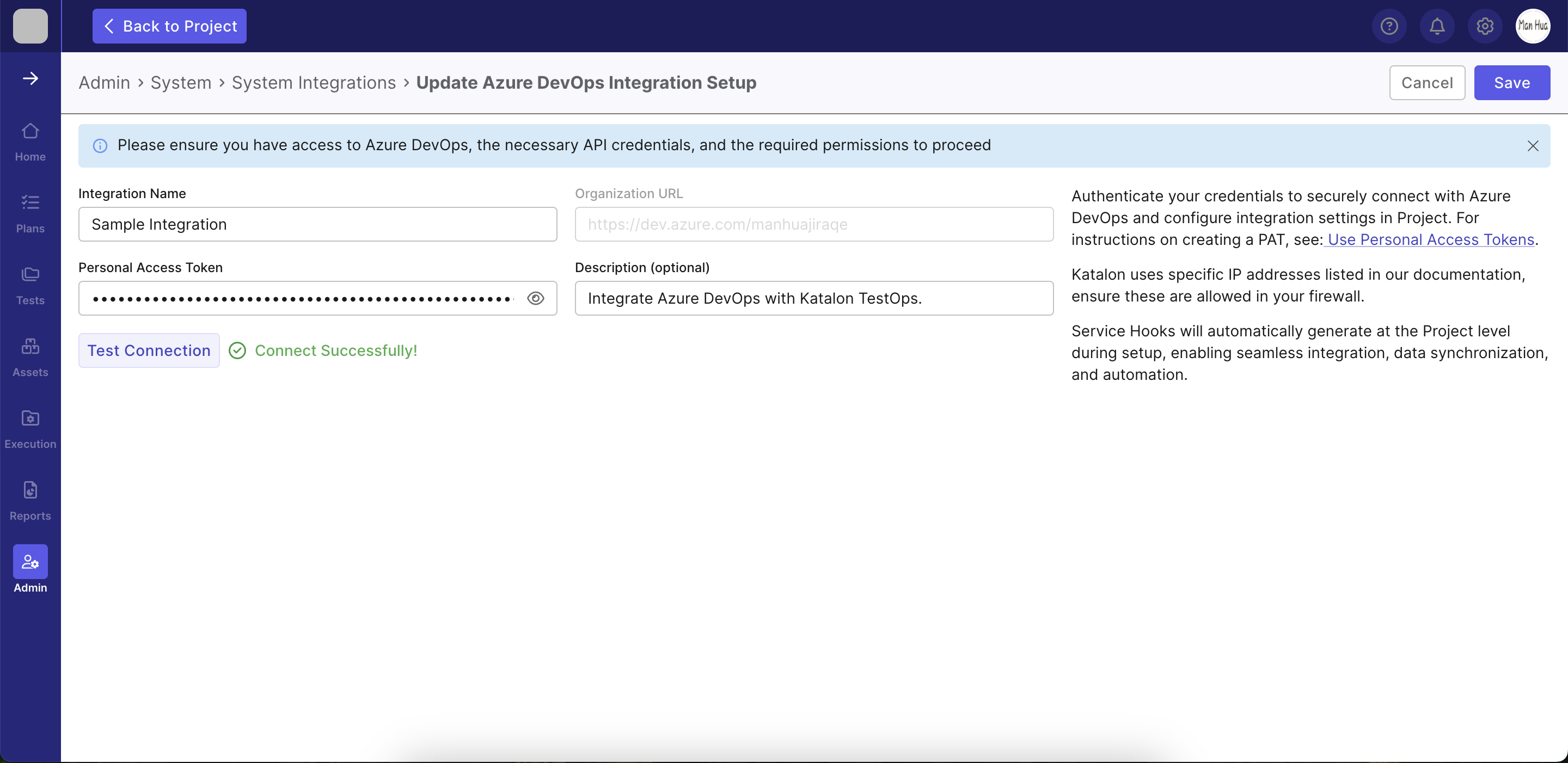Image resolution: width=1568 pixels, height=763 pixels.
Task: Click the Organization URL input field
Action: coord(814,224)
